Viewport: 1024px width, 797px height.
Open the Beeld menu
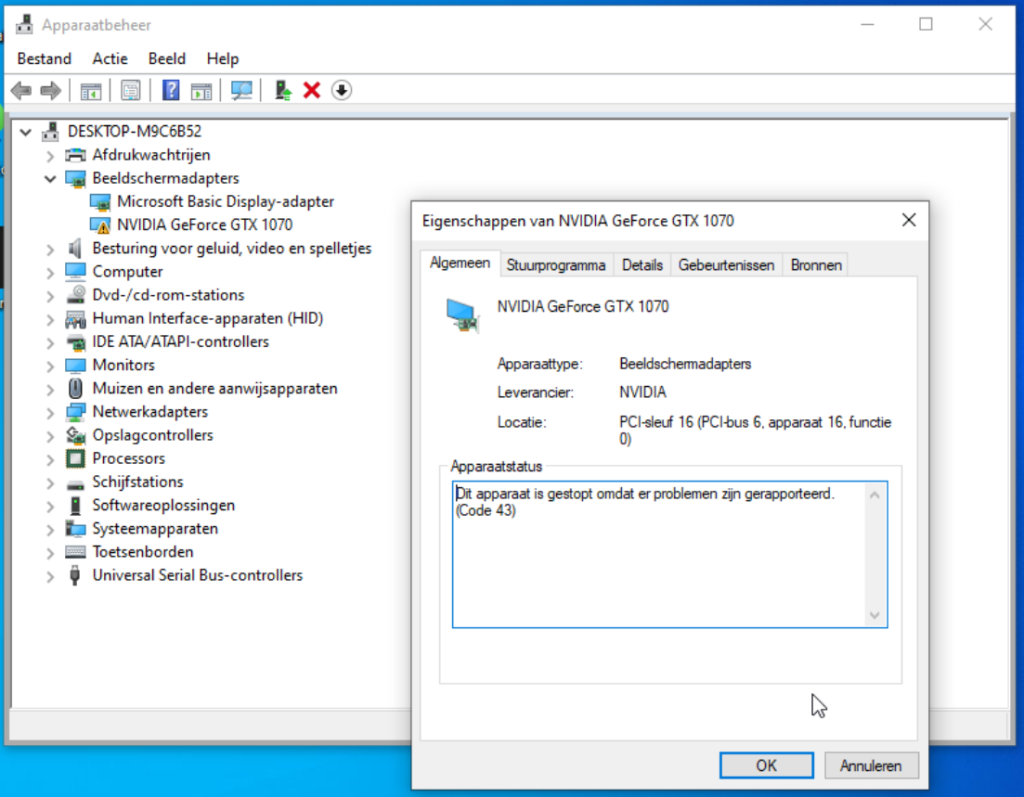pos(167,59)
